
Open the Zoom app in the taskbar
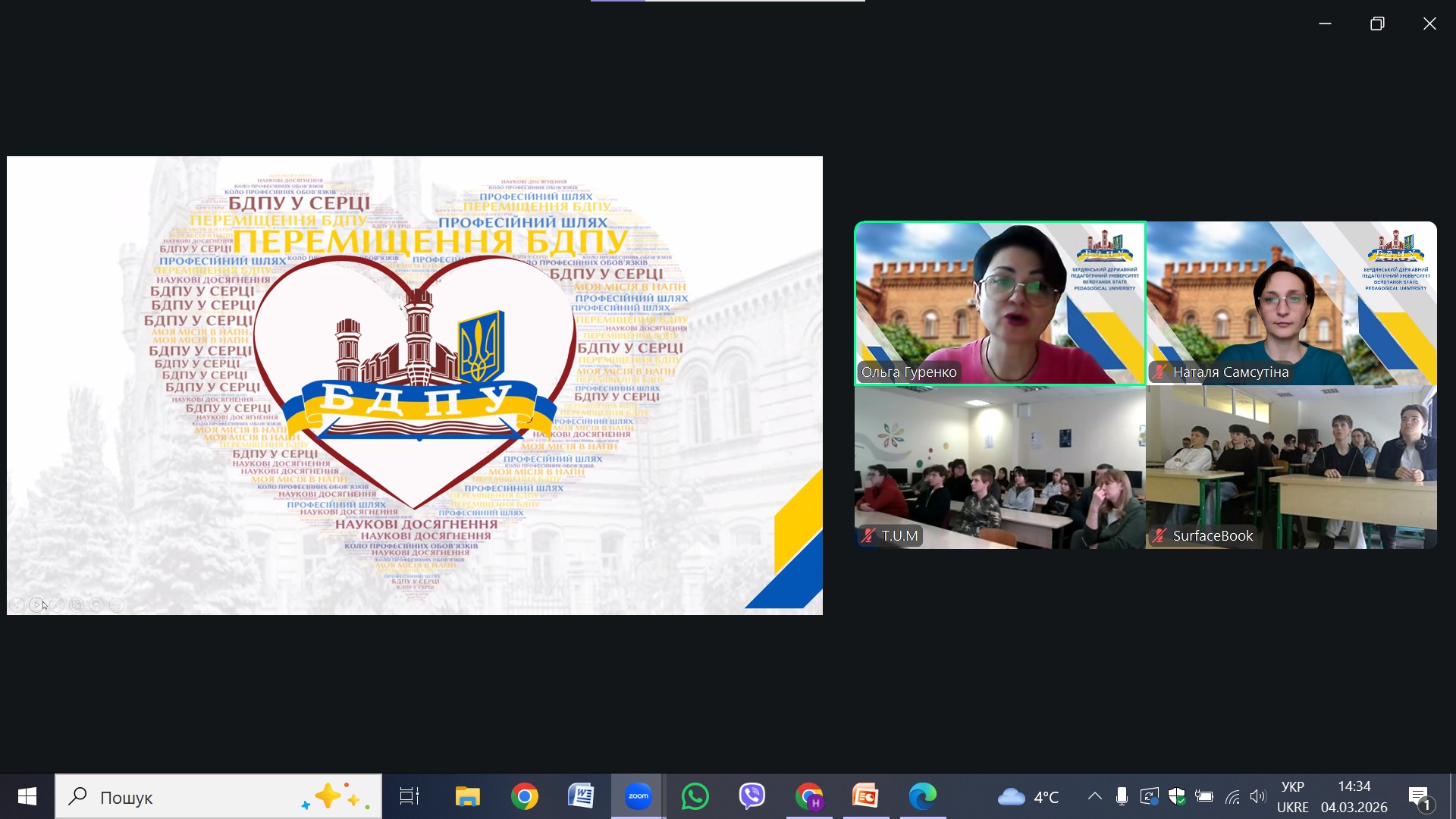(x=638, y=797)
